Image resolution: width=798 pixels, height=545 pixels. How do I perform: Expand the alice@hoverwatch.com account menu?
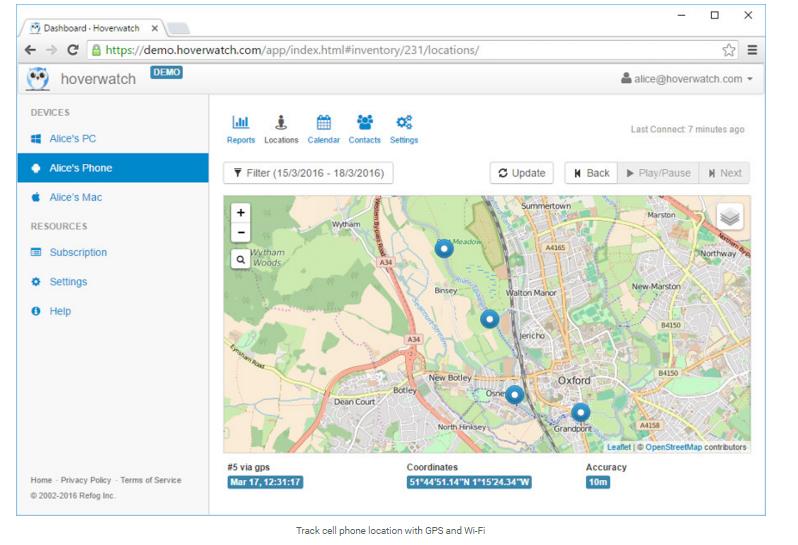[x=687, y=79]
